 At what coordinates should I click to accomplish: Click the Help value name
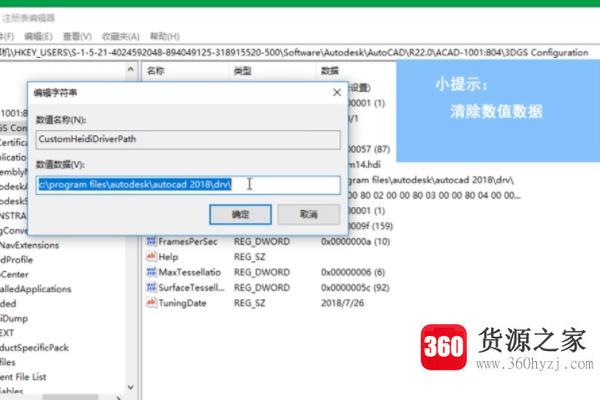[168, 257]
